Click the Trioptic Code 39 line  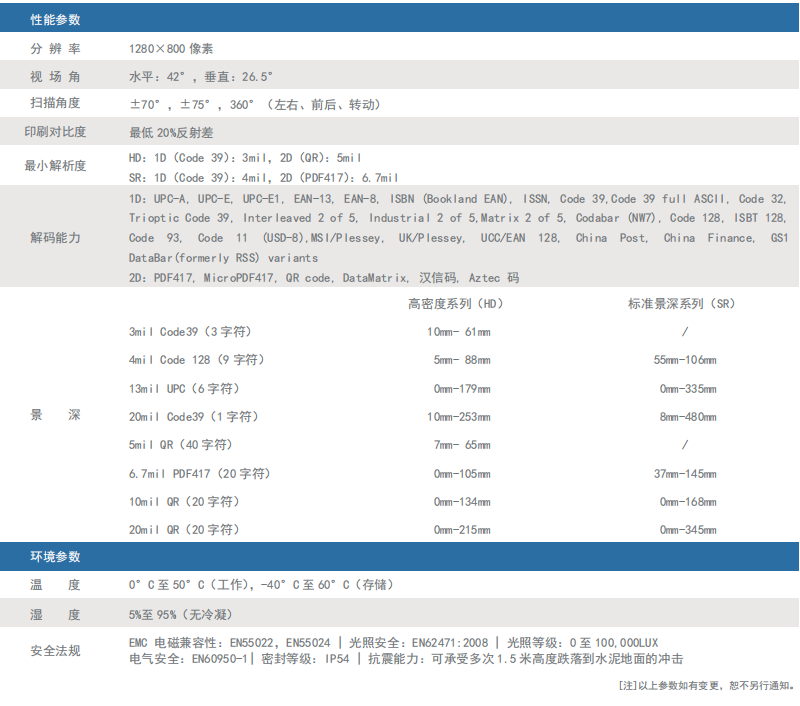[458, 218]
